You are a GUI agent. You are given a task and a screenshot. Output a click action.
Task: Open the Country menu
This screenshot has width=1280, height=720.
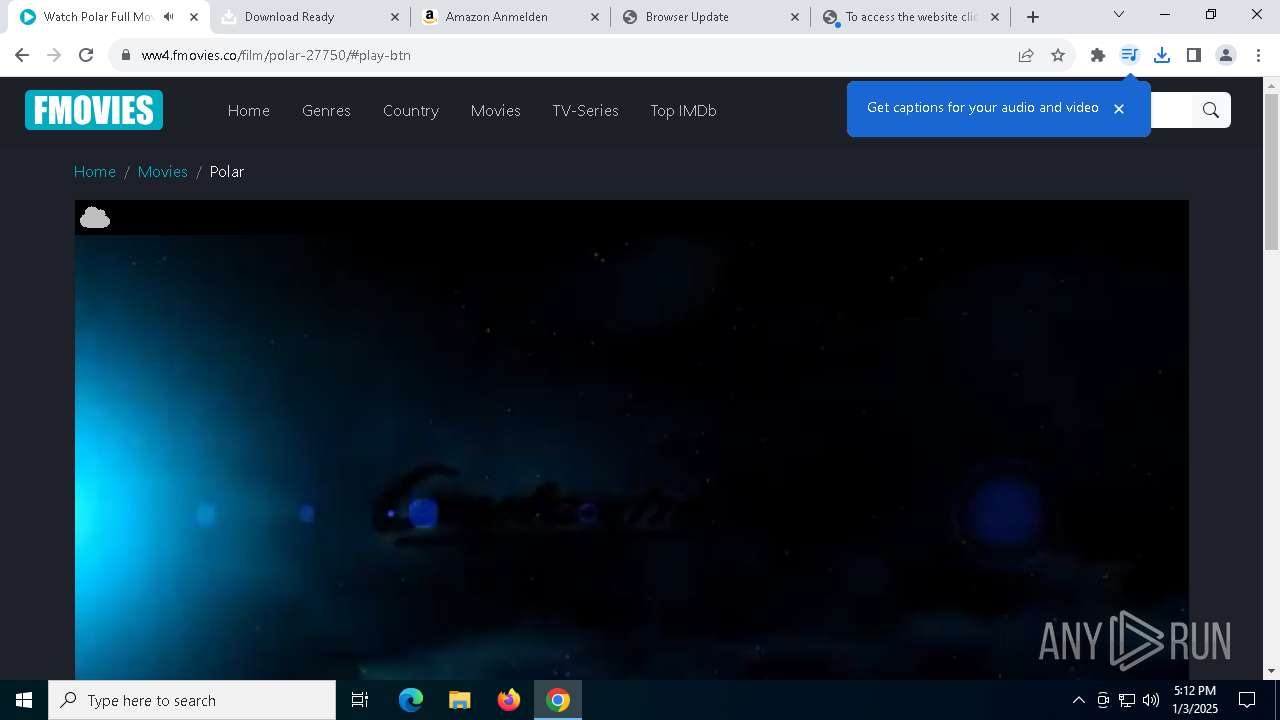(411, 110)
